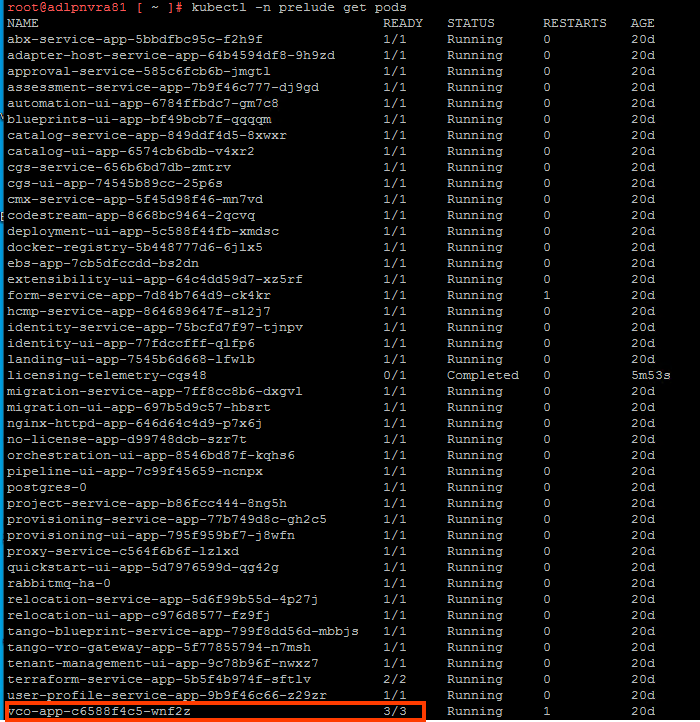Click pod name docker-registry-5b448777d6-6jlx5
This screenshot has width=700, height=722.
click(x=135, y=247)
